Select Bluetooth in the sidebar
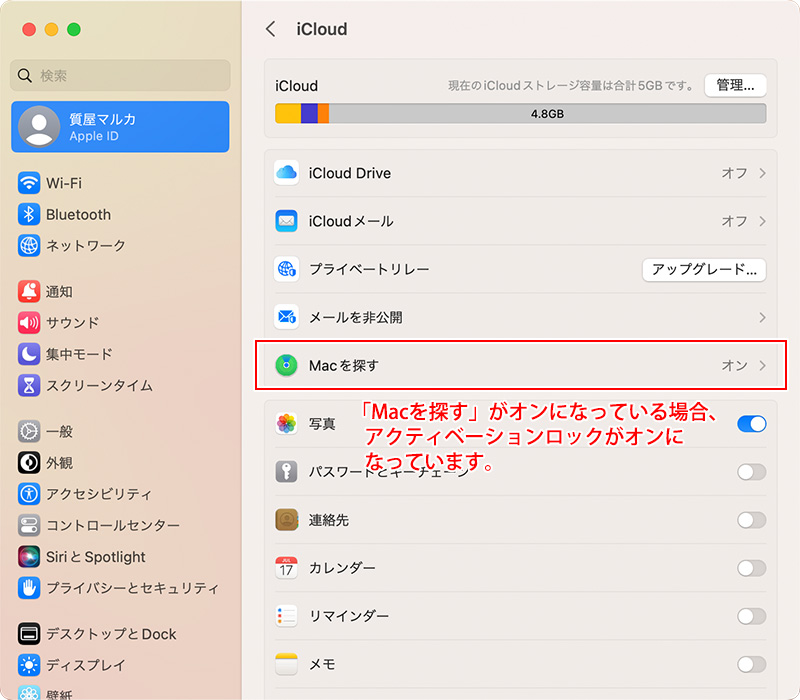This screenshot has width=800, height=700. 78,214
